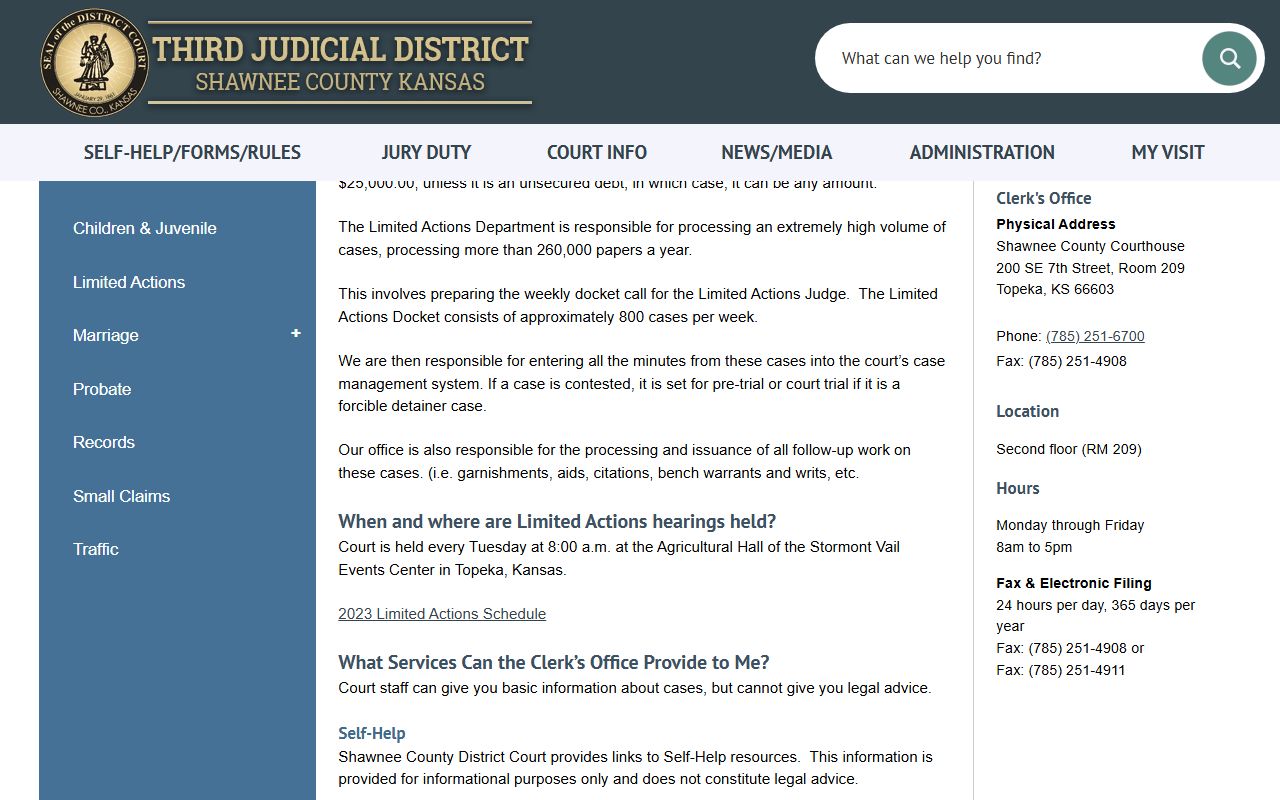Open the Traffic sidebar link
The image size is (1280, 800).
click(x=96, y=549)
